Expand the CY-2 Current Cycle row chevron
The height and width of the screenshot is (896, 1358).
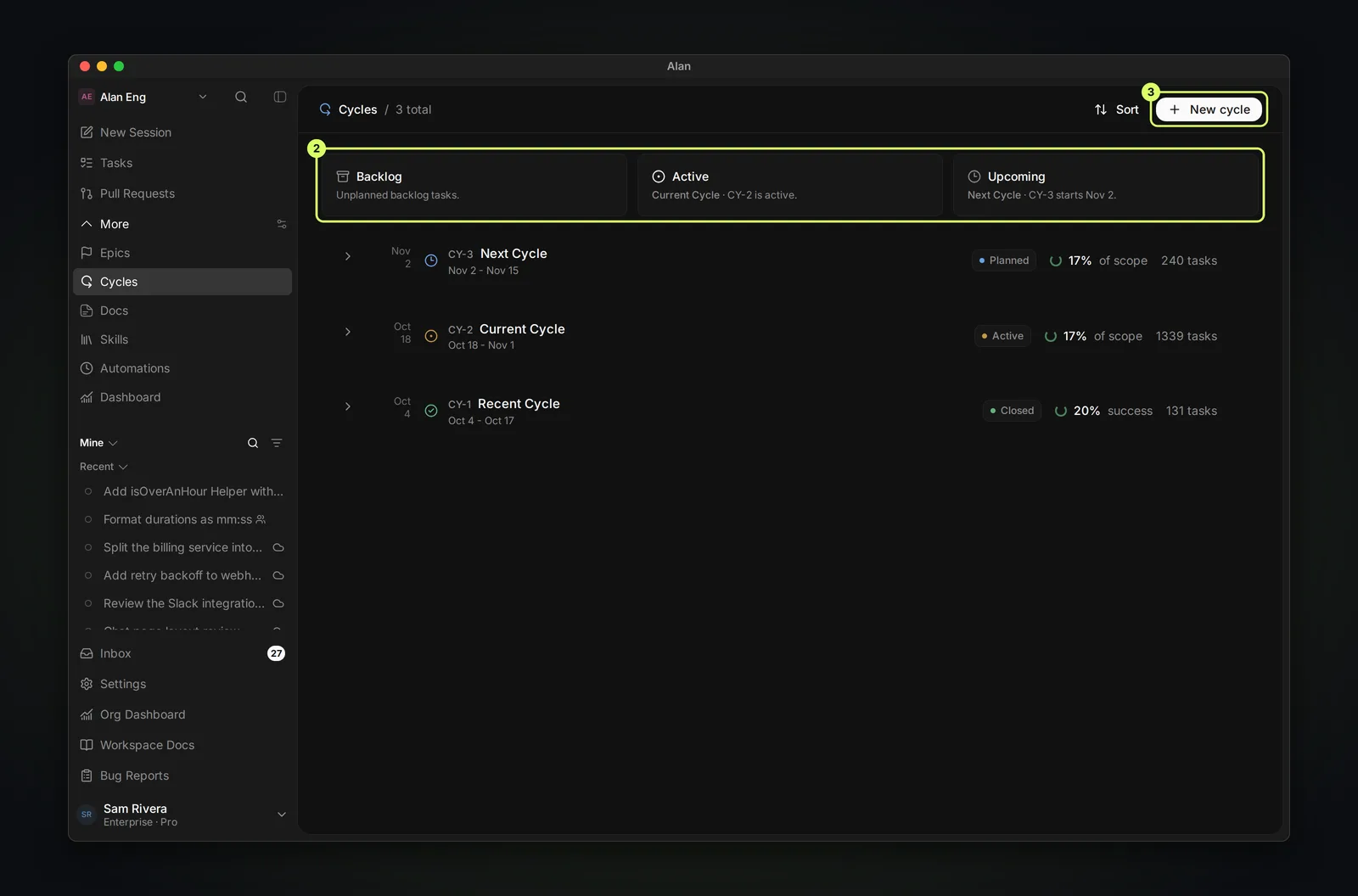point(348,332)
